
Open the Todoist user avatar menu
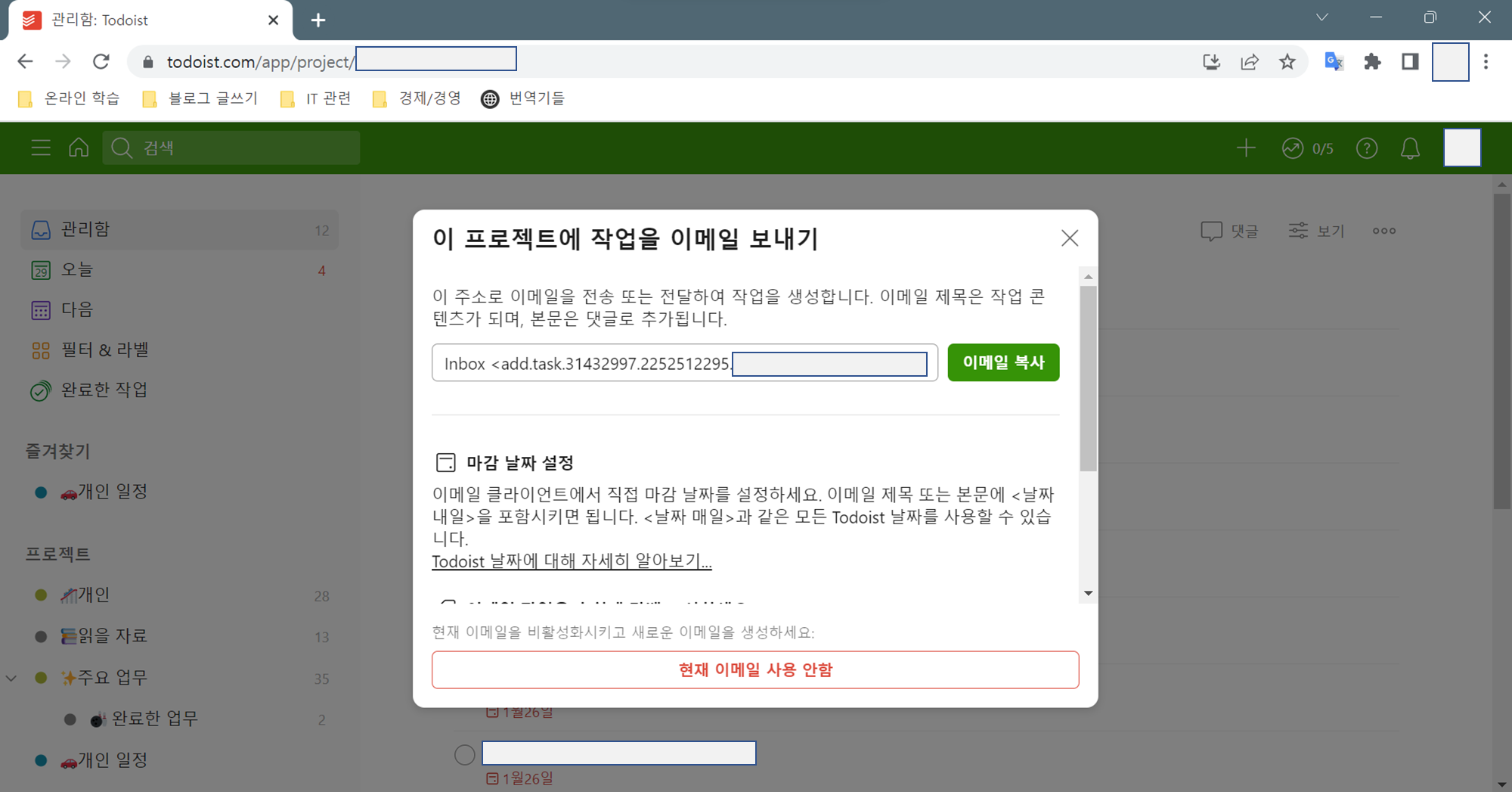pyautogui.click(x=1462, y=148)
